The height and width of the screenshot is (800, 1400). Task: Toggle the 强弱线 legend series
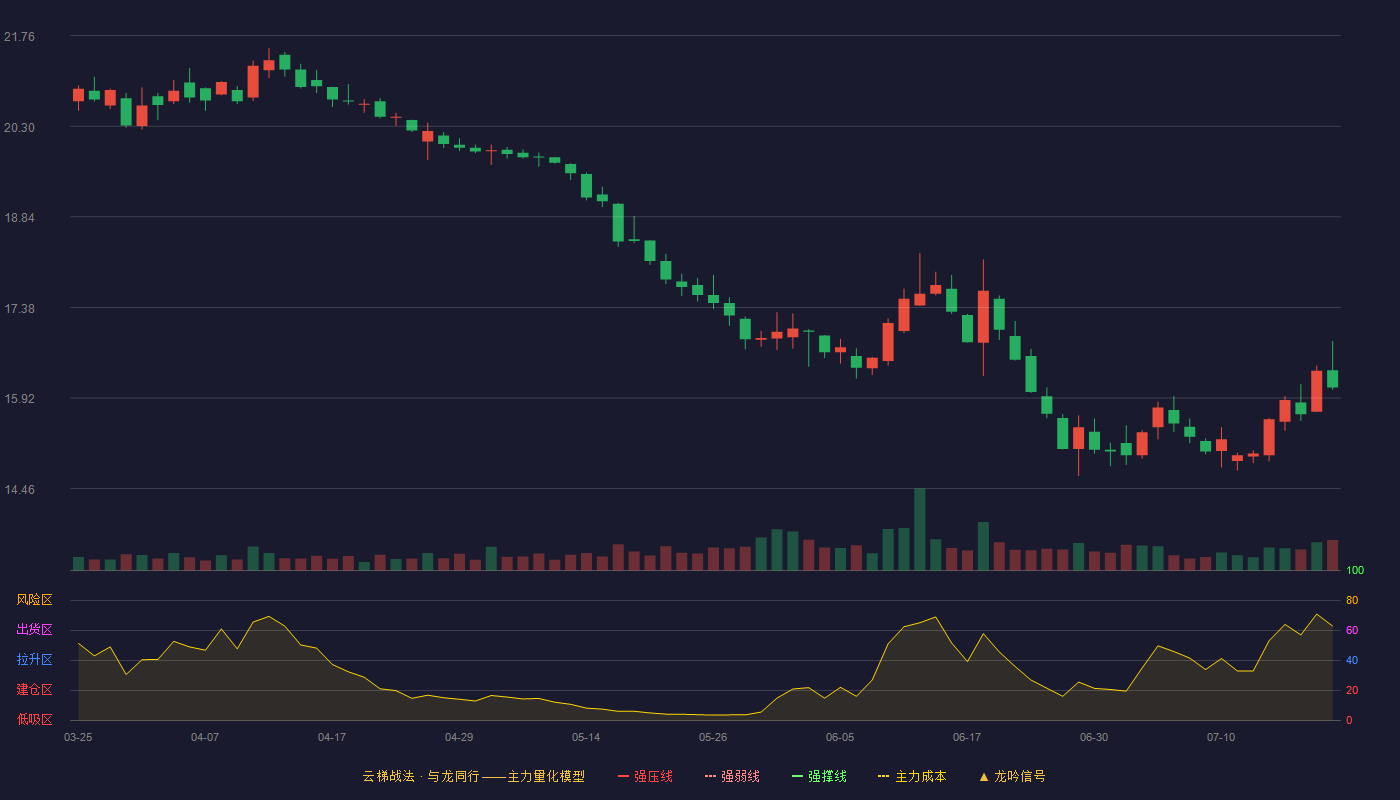coord(732,776)
